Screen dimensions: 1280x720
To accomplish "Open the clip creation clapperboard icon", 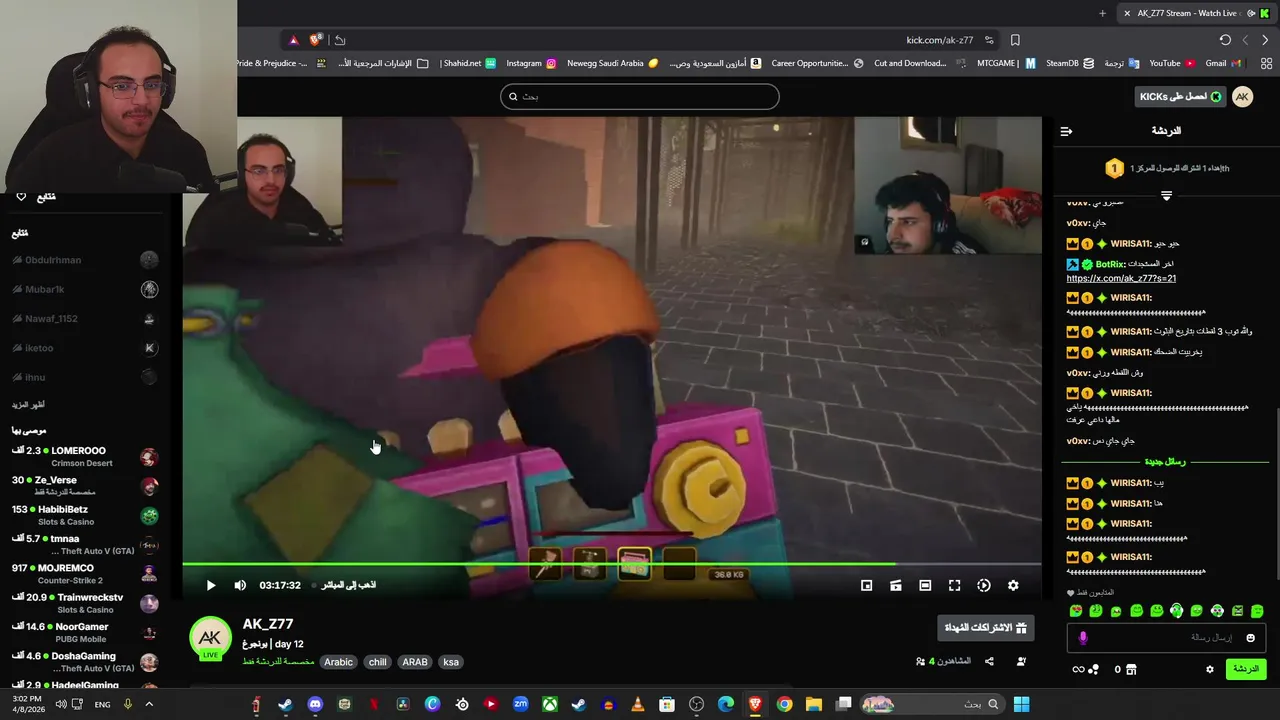I will pyautogui.click(x=896, y=585).
